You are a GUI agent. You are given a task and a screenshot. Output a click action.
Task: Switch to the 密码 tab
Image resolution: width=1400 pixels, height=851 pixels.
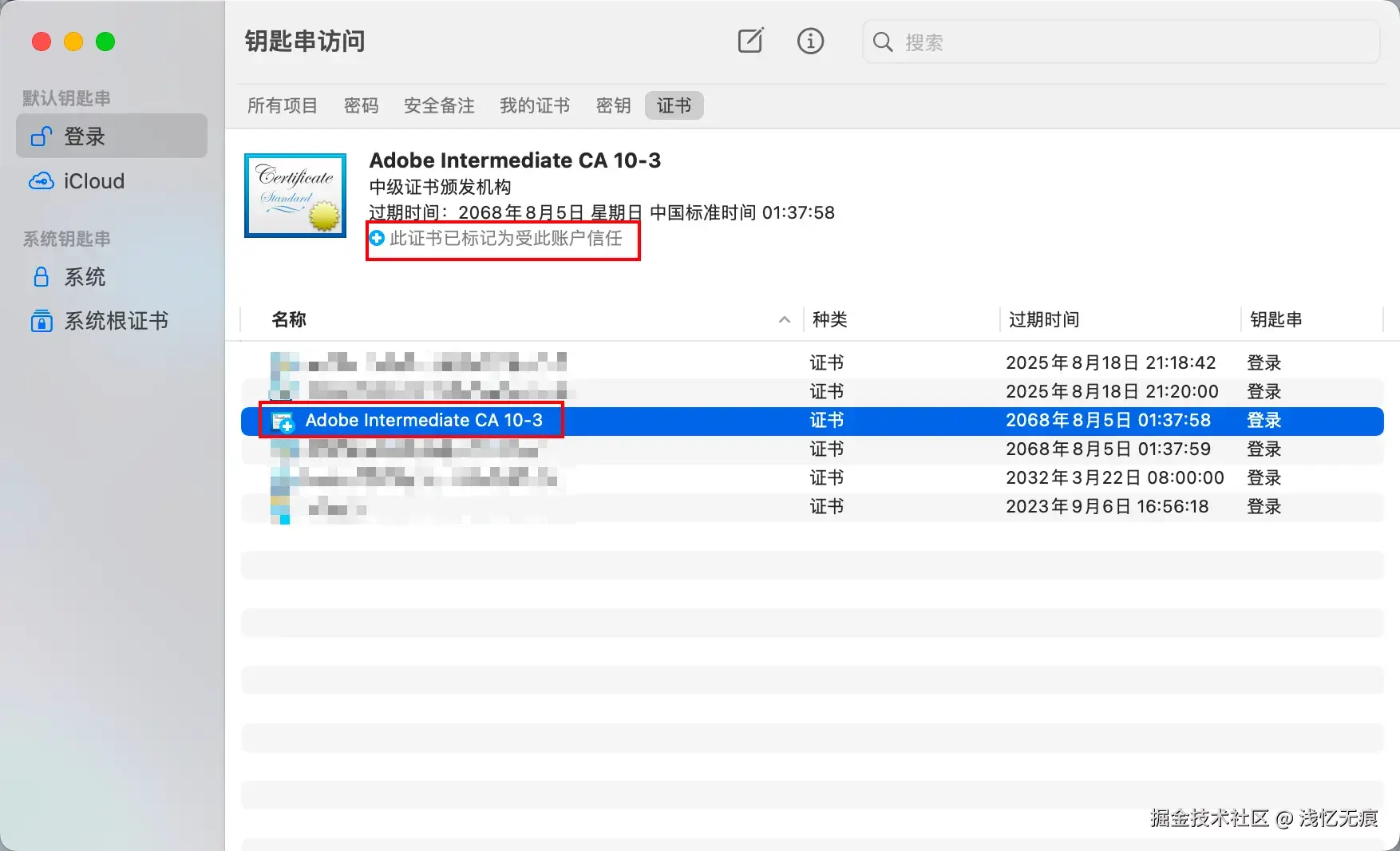tap(362, 105)
